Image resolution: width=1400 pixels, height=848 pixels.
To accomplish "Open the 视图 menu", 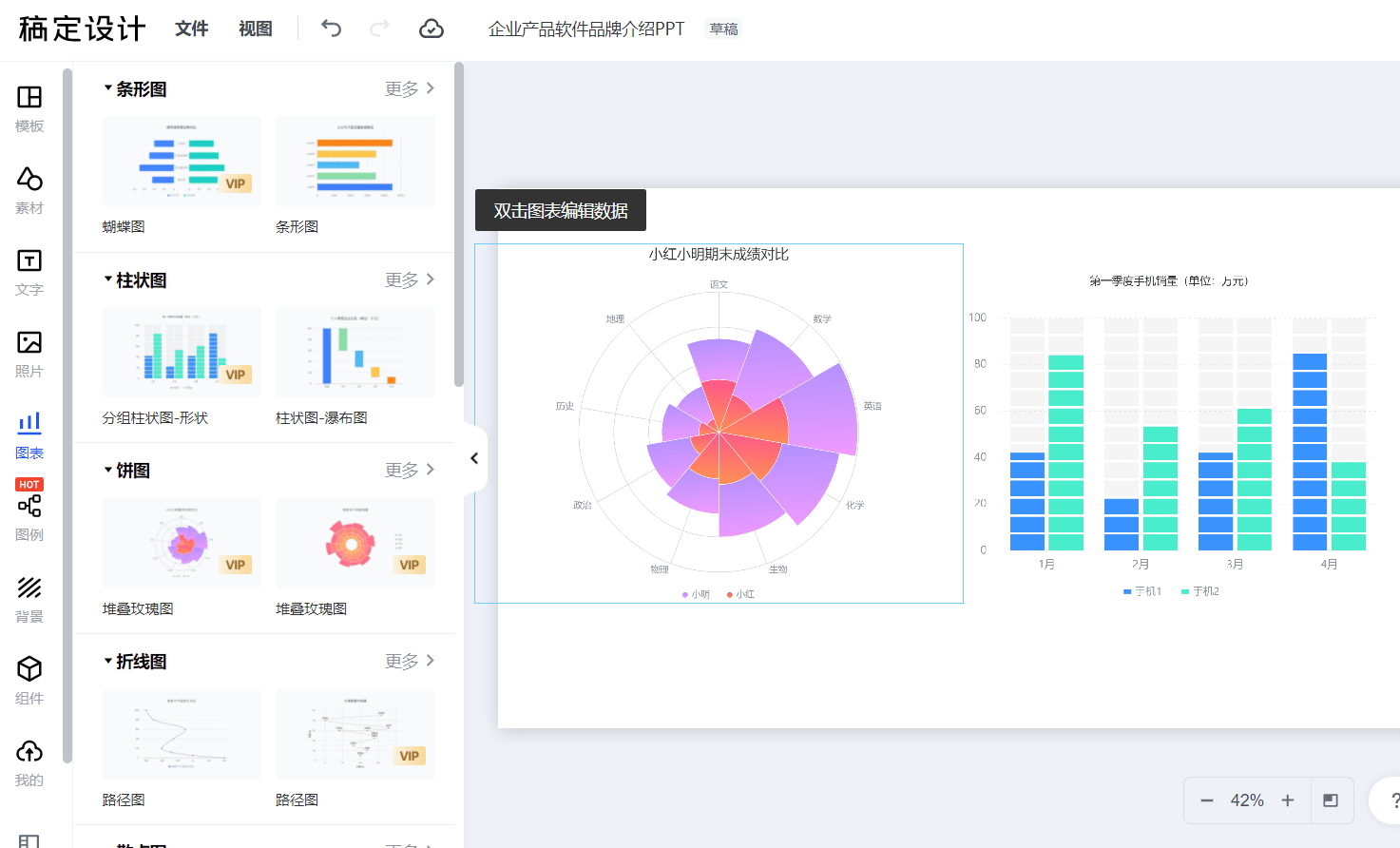I will pyautogui.click(x=255, y=29).
